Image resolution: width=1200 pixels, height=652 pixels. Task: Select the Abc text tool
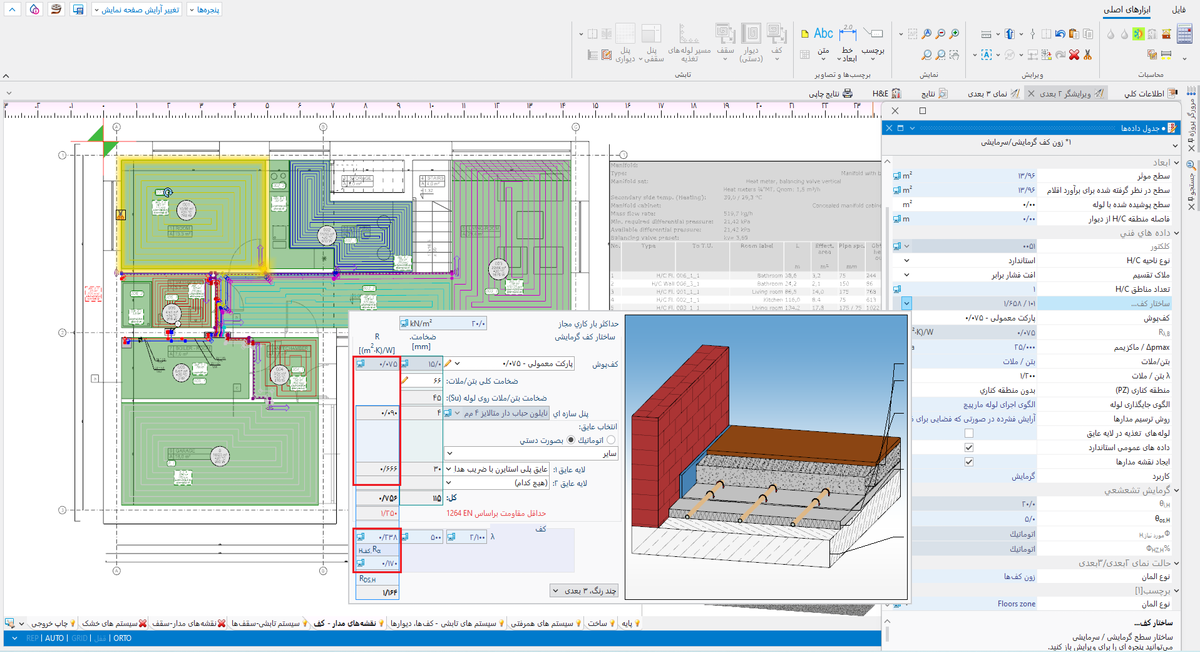(823, 34)
